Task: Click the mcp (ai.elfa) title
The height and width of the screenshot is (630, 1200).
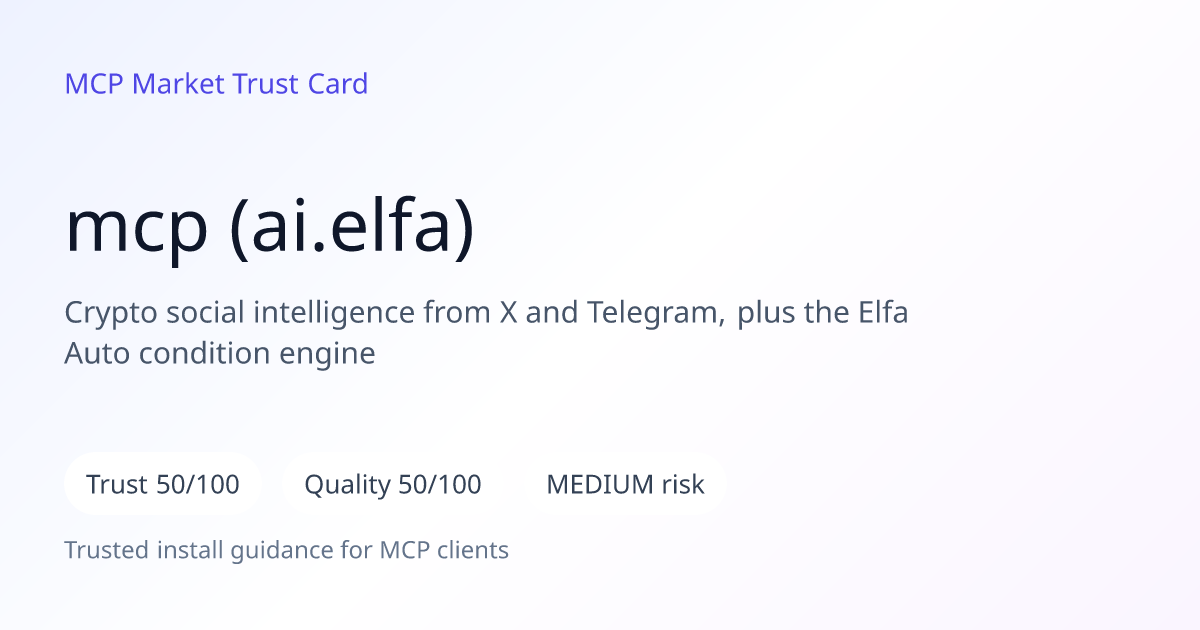Action: tap(270, 228)
